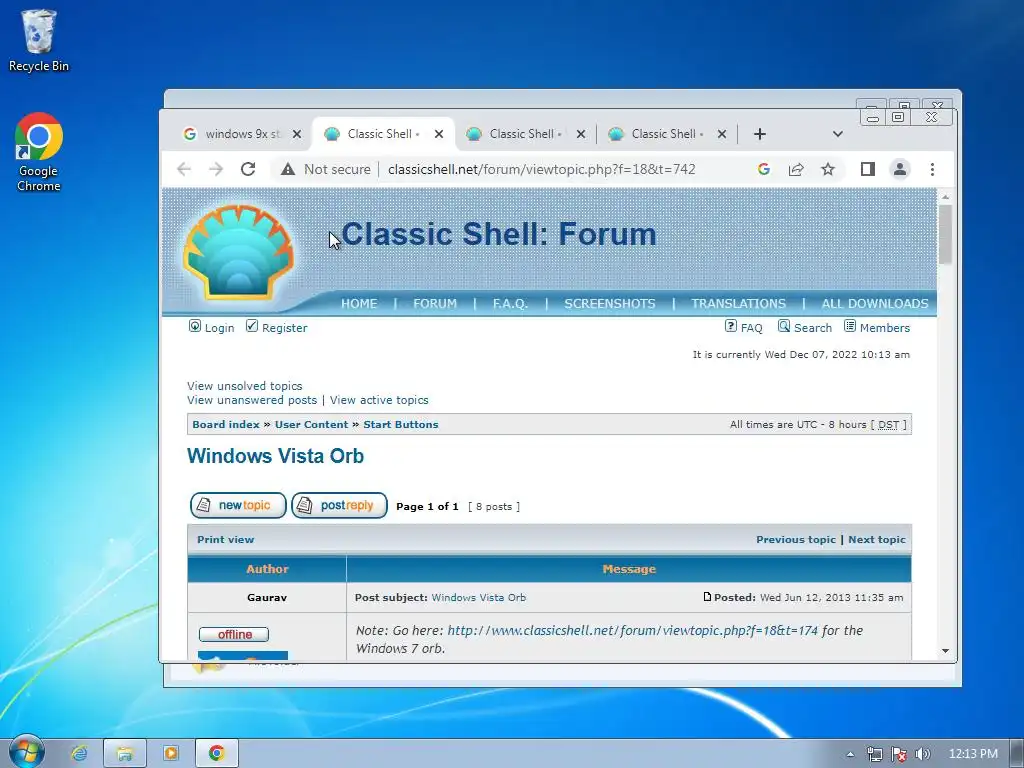This screenshot has width=1024, height=768.
Task: Show hidden tray icons arrow
Action: (x=850, y=754)
